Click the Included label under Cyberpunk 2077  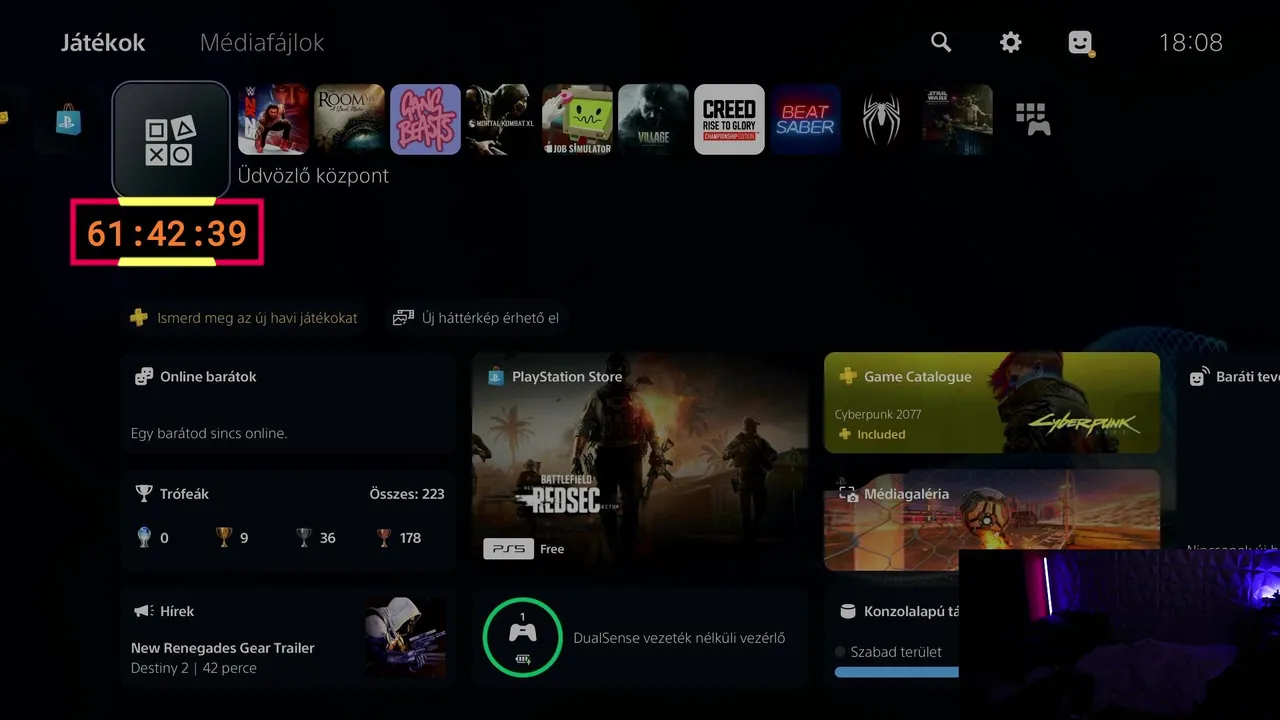(x=871, y=434)
